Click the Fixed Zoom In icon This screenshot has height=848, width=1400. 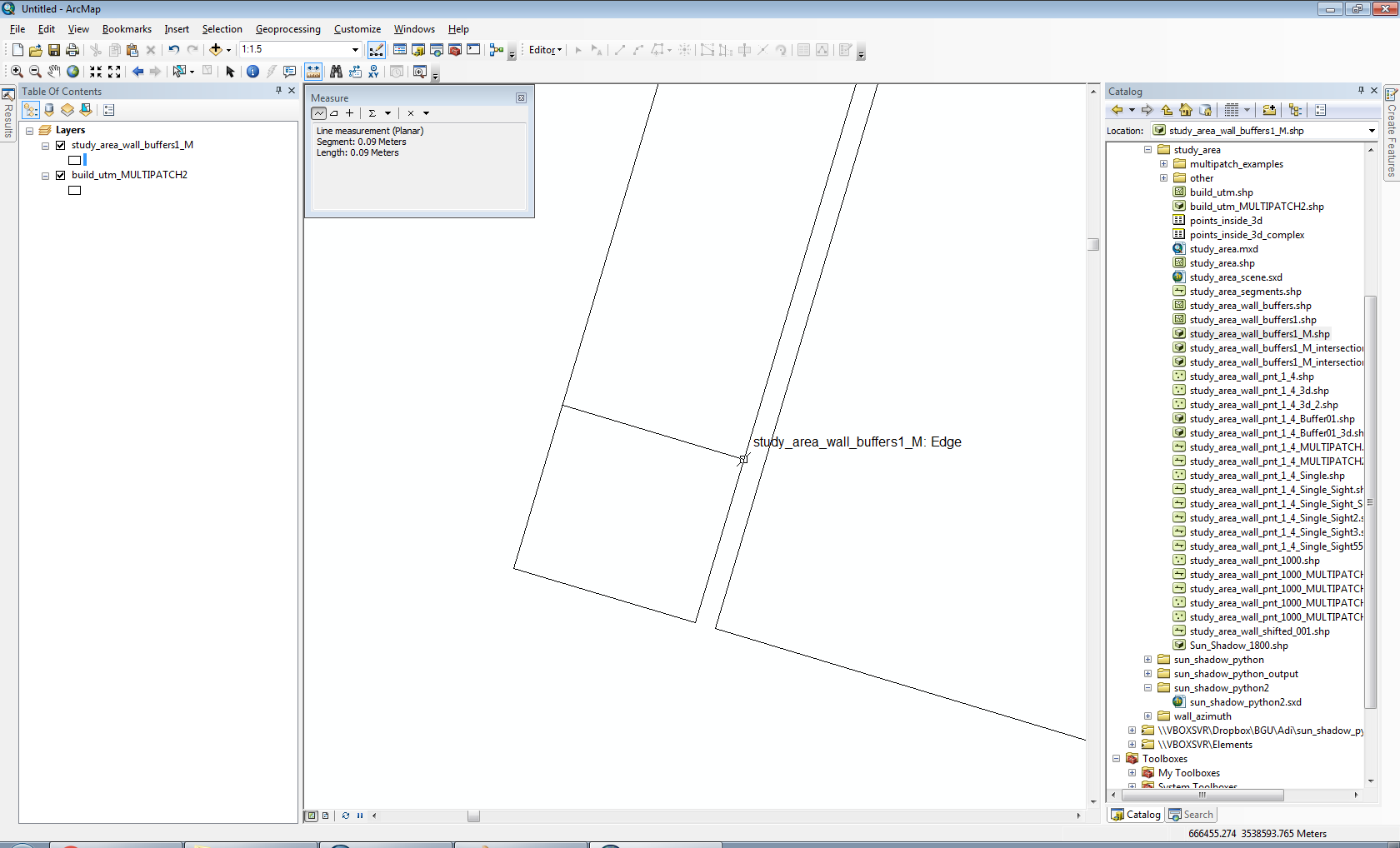point(96,72)
